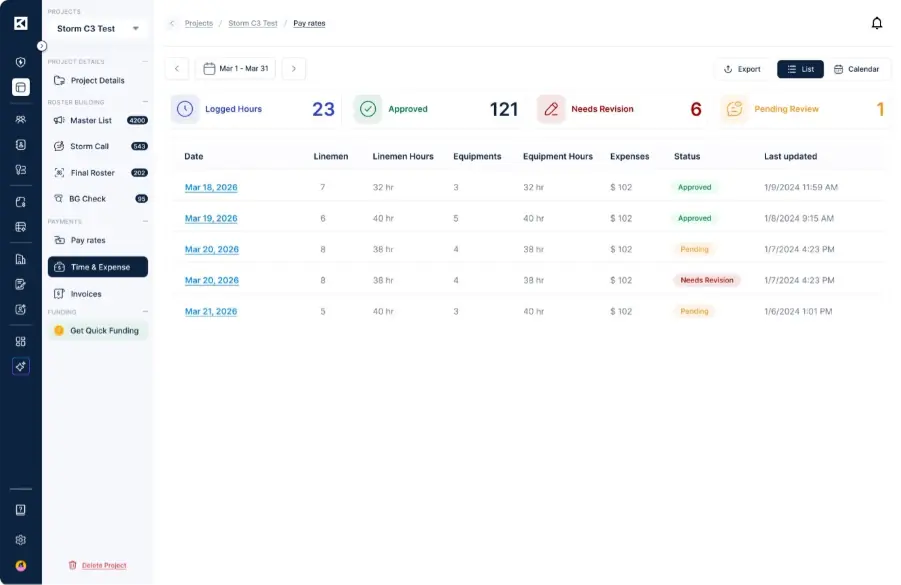Viewport: 901px width, 585px height.
Task: Open the table grid icon in rail
Action: (21, 227)
